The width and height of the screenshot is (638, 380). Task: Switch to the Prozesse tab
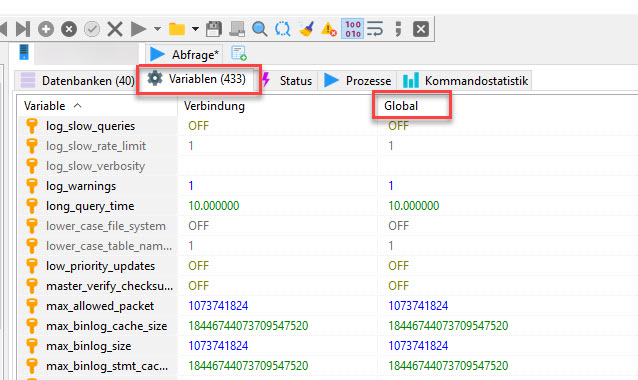(358, 81)
